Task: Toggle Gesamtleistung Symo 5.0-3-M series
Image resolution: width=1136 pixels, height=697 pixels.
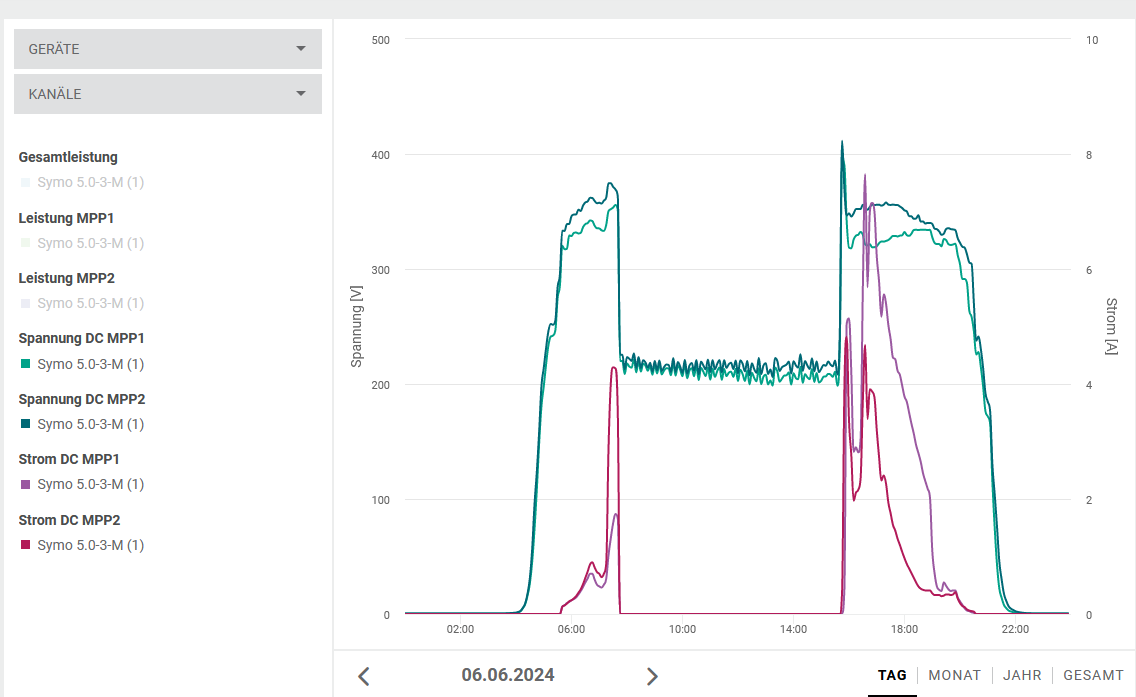Action: 83,183
